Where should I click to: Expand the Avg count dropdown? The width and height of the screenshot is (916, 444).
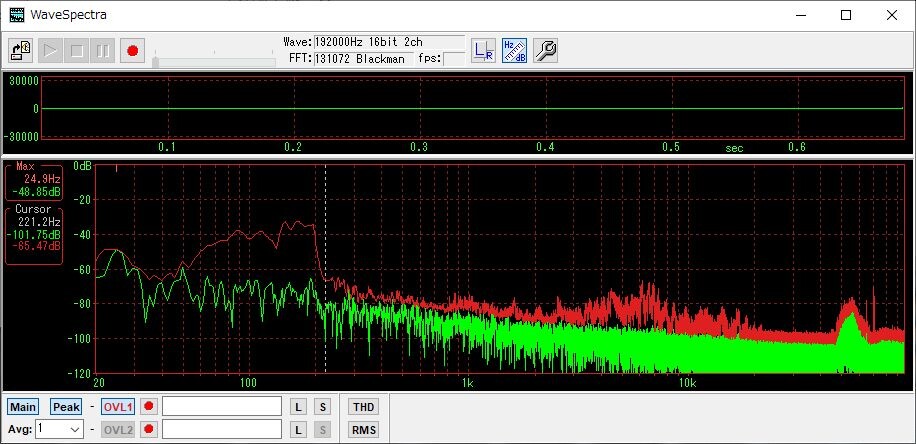74,429
